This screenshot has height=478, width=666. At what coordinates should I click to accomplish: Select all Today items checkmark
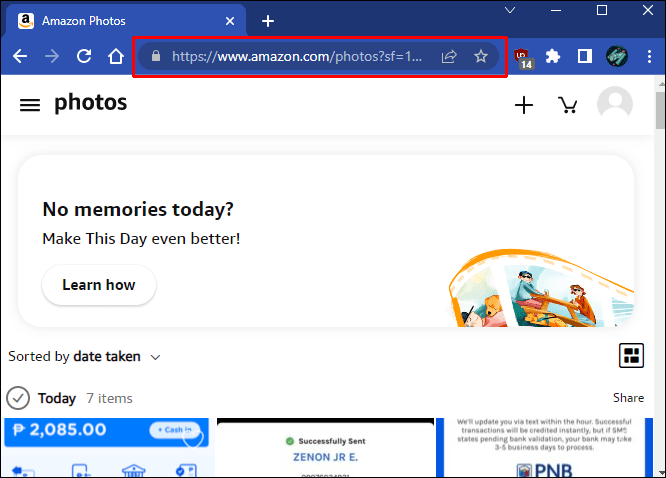[x=18, y=398]
